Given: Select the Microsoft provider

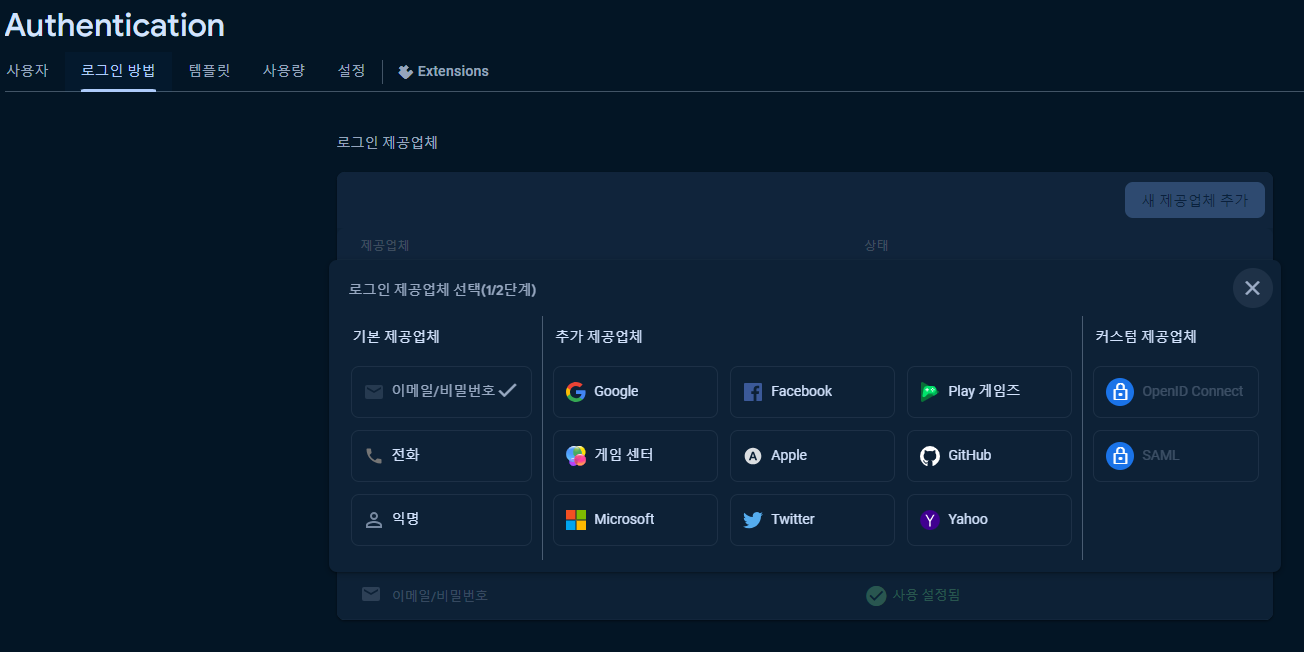Looking at the screenshot, I should [x=635, y=520].
